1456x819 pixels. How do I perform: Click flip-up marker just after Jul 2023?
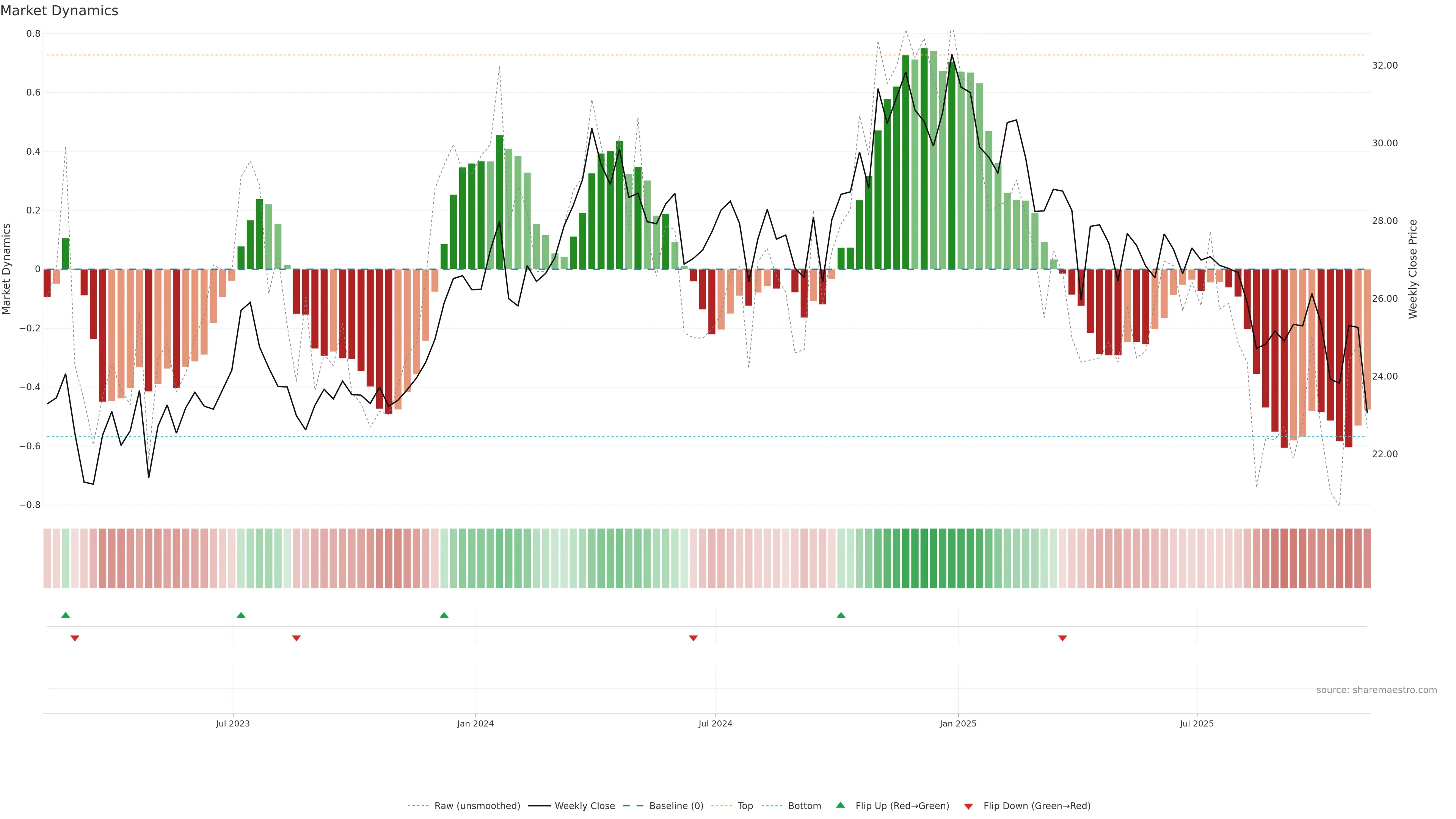click(x=241, y=615)
